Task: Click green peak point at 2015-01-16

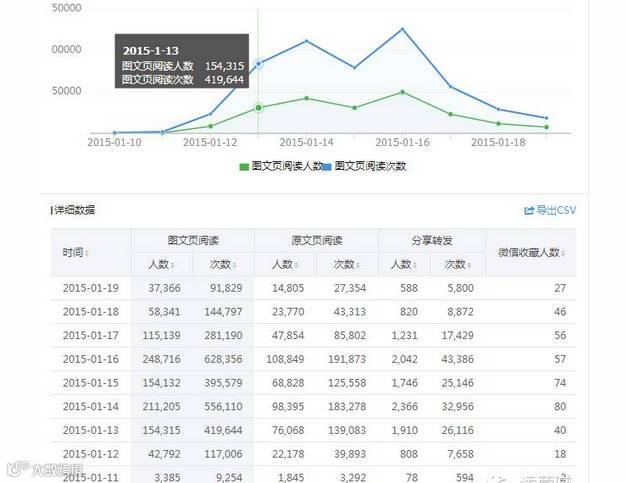Action: 403,92
